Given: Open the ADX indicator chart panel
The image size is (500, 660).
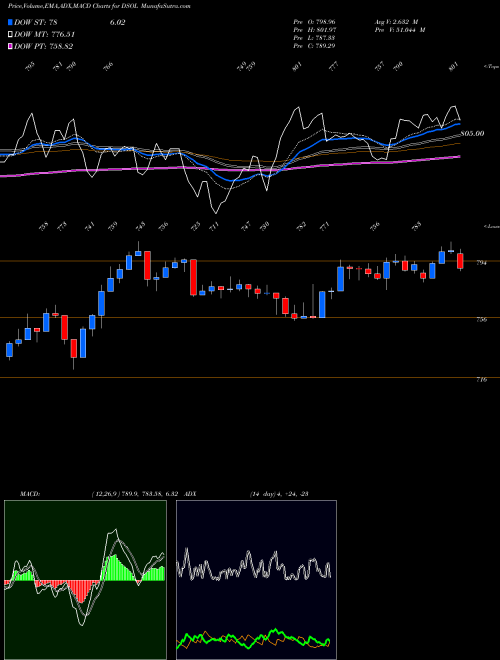Looking at the screenshot, I should pos(256,580).
